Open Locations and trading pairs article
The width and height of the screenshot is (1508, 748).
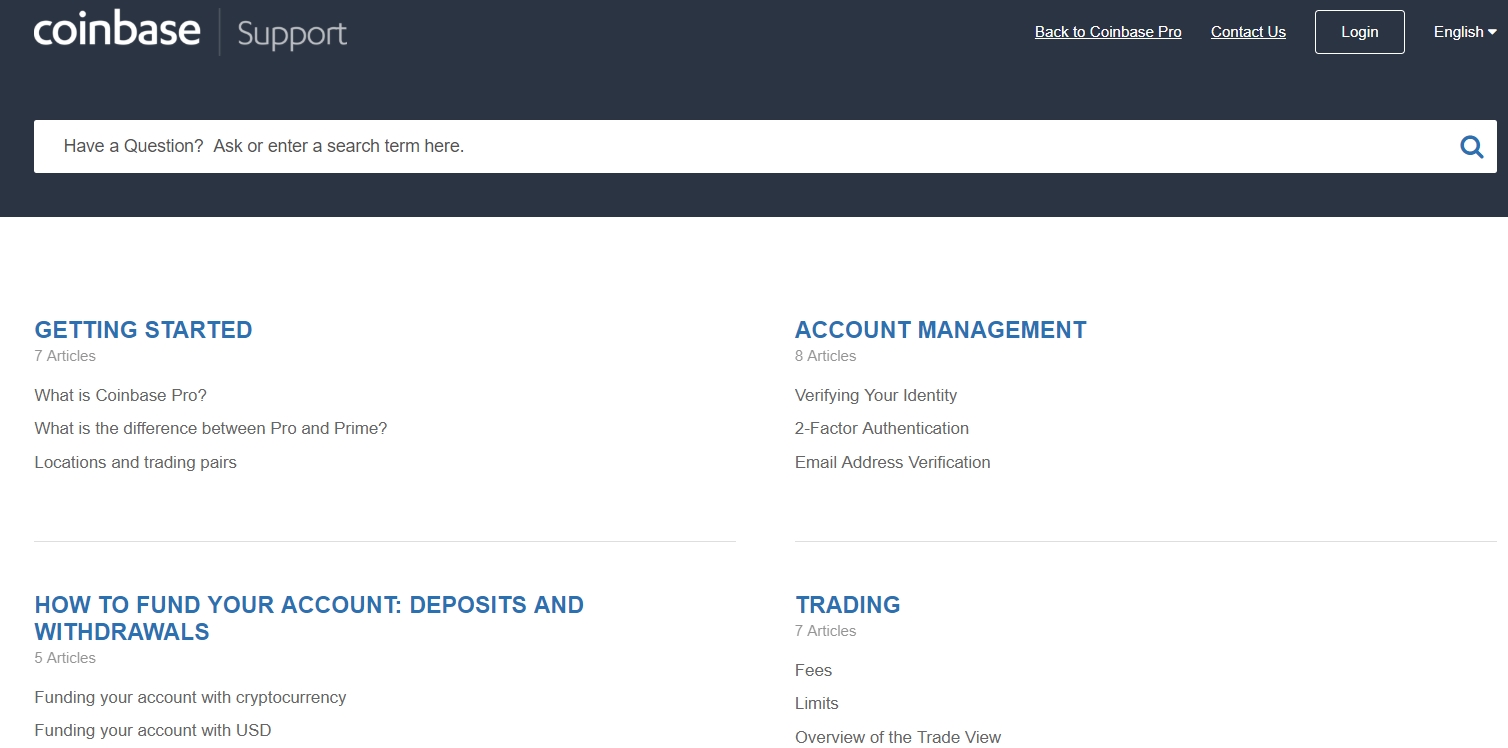[x=135, y=462]
